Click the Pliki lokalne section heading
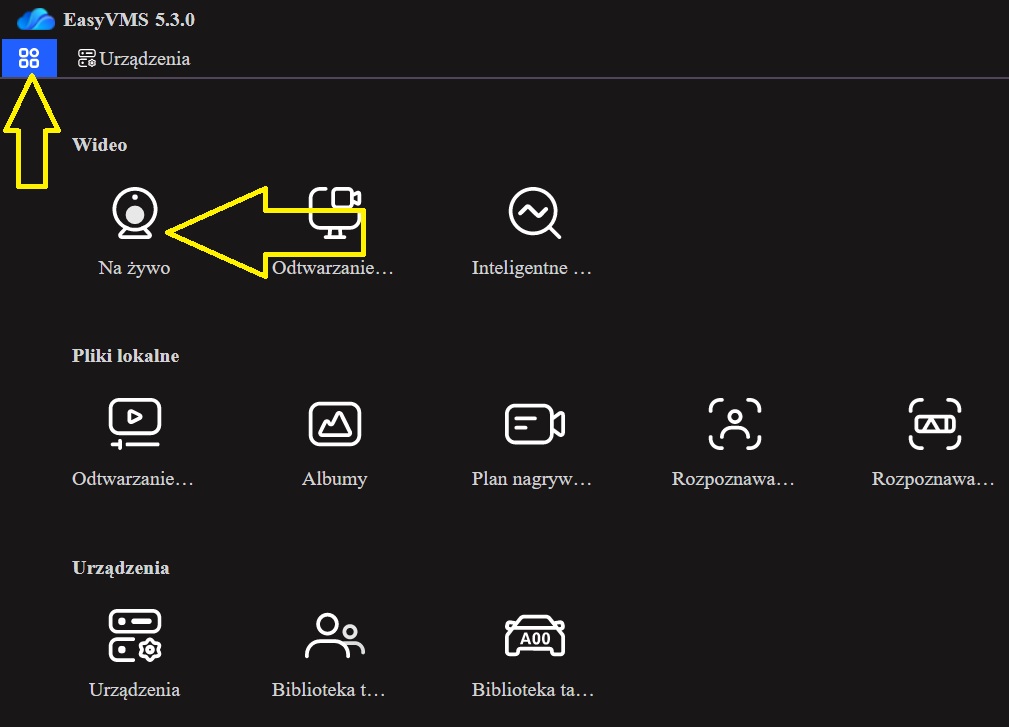This screenshot has height=727, width=1009. click(125, 356)
